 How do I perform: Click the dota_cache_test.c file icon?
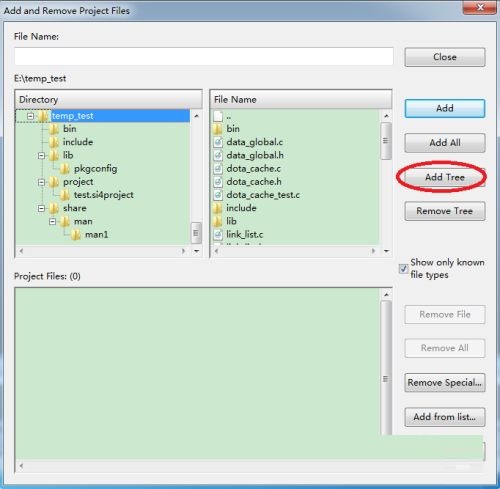[218, 195]
